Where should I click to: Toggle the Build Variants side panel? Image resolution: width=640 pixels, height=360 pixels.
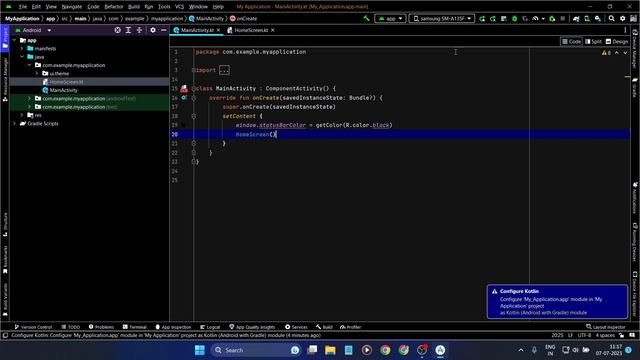(5, 300)
